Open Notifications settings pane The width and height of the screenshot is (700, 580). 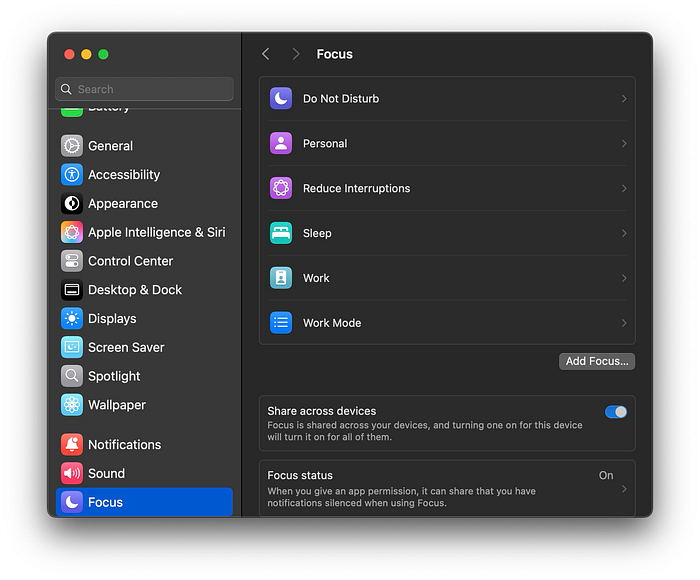pos(144,444)
